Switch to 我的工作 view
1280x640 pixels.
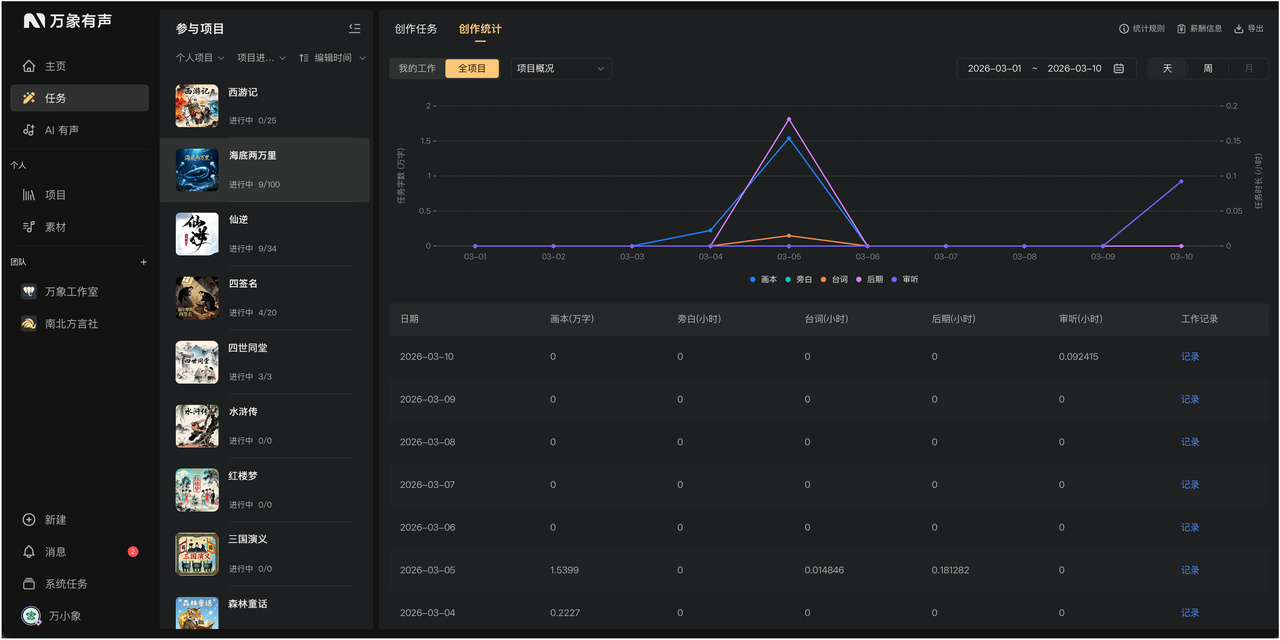tap(417, 69)
